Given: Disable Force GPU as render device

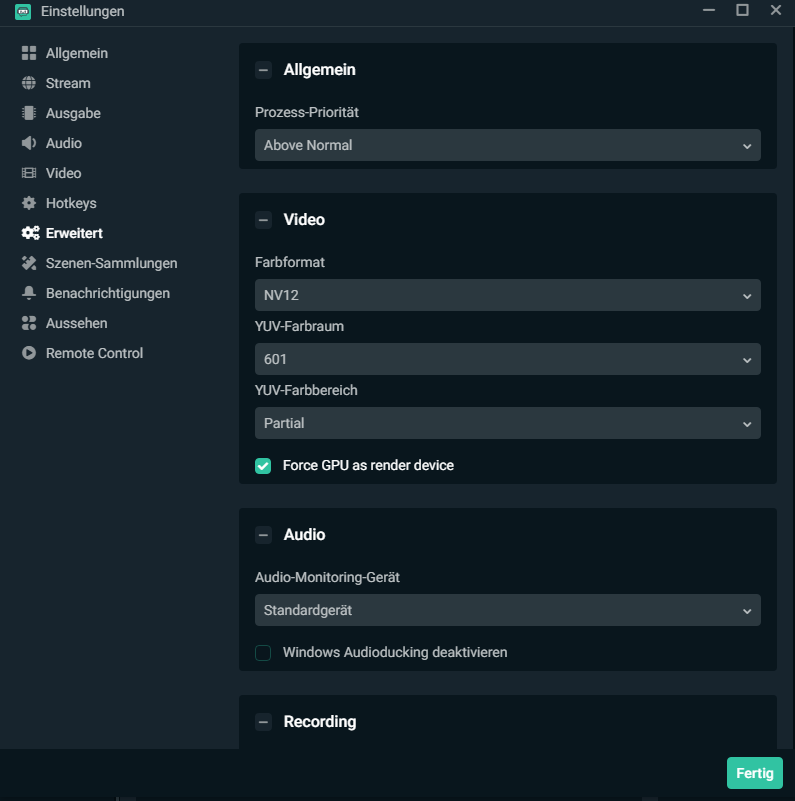Looking at the screenshot, I should (263, 465).
